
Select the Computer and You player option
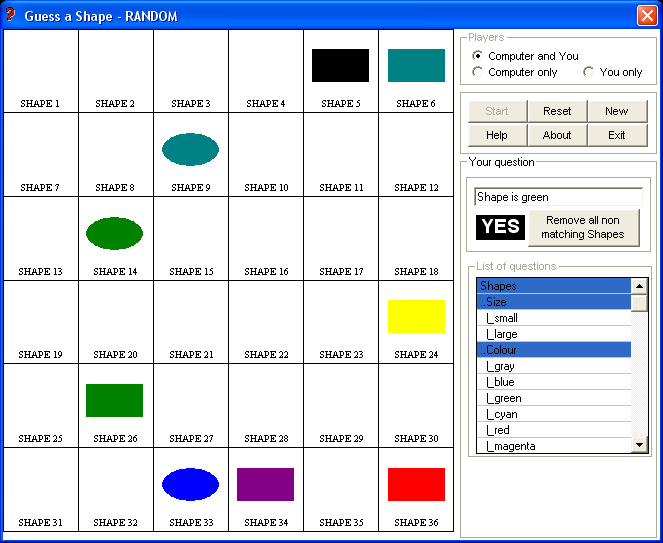pos(478,56)
